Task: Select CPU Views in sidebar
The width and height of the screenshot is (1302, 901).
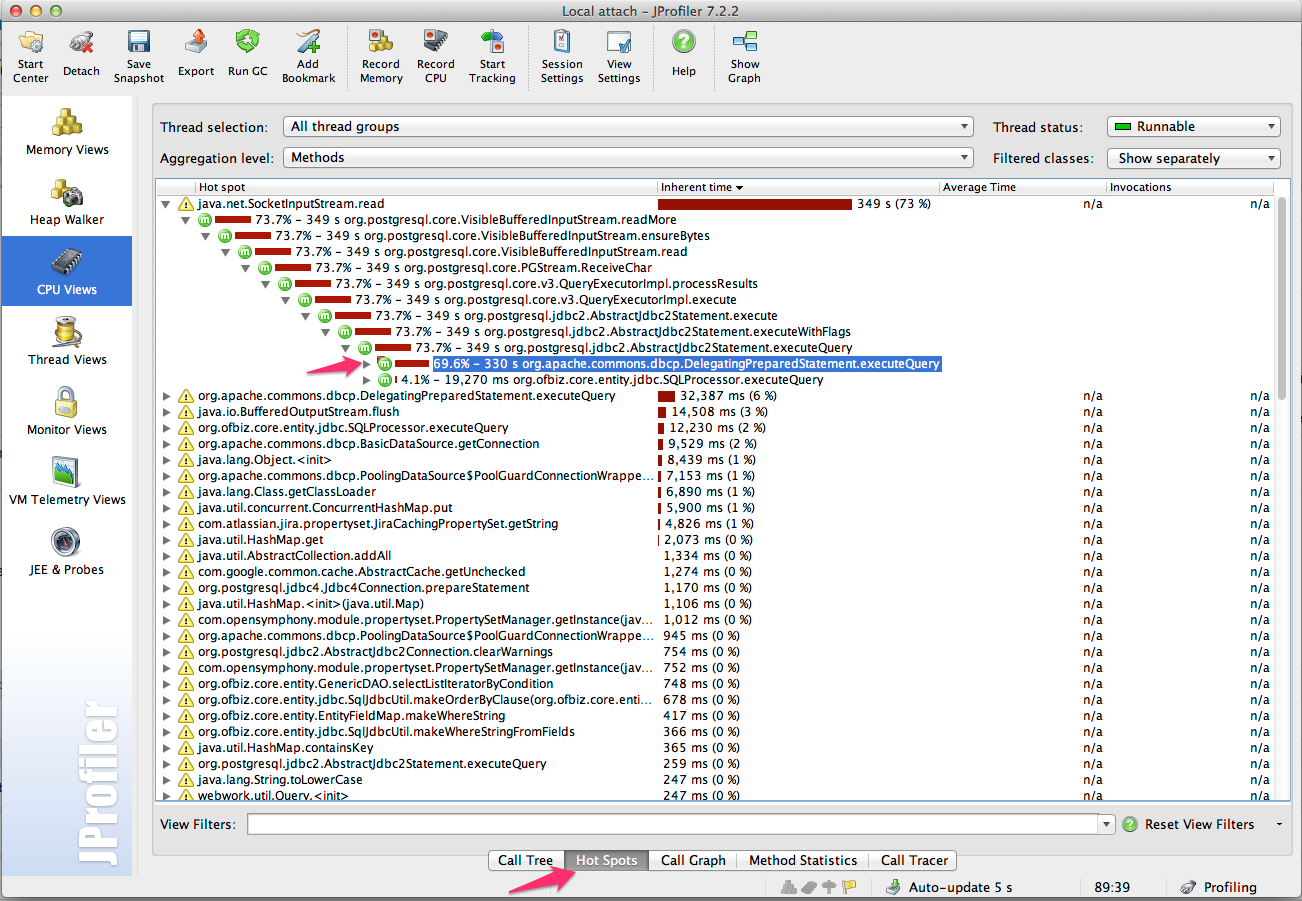Action: [x=67, y=271]
